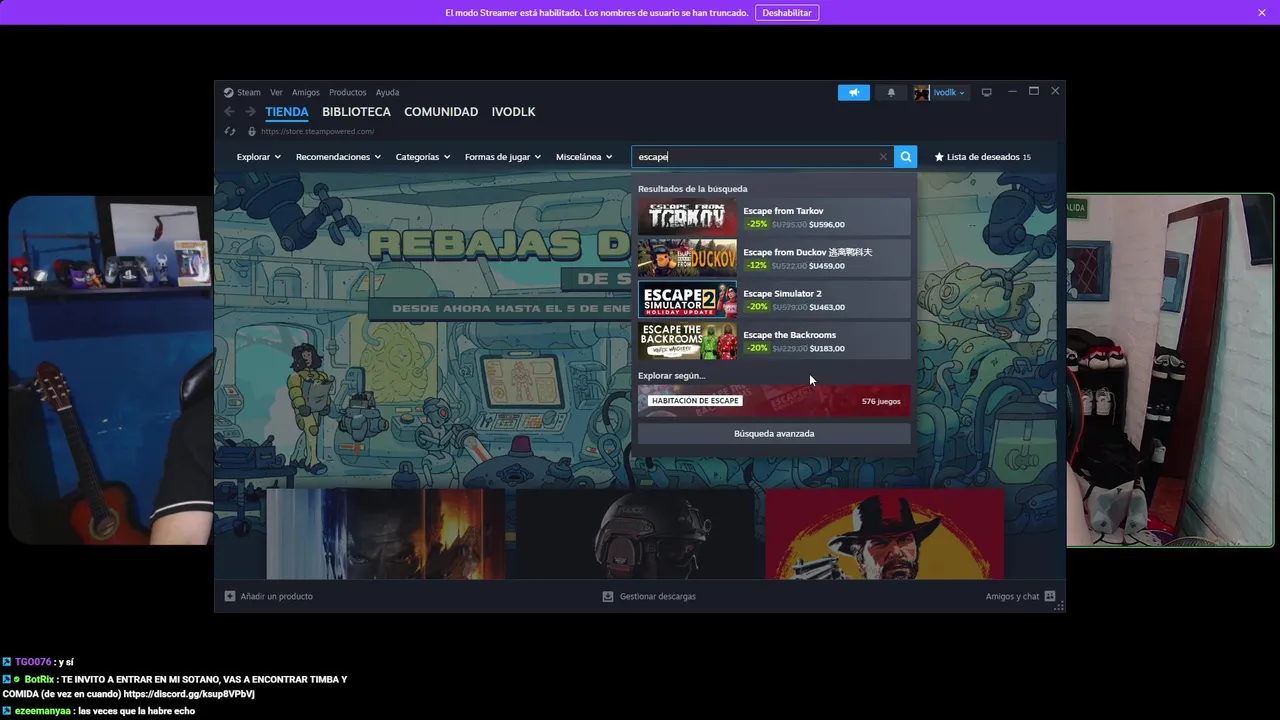Image resolution: width=1280 pixels, height=720 pixels.
Task: Click the Big Picture mode monitor icon
Action: 986,92
